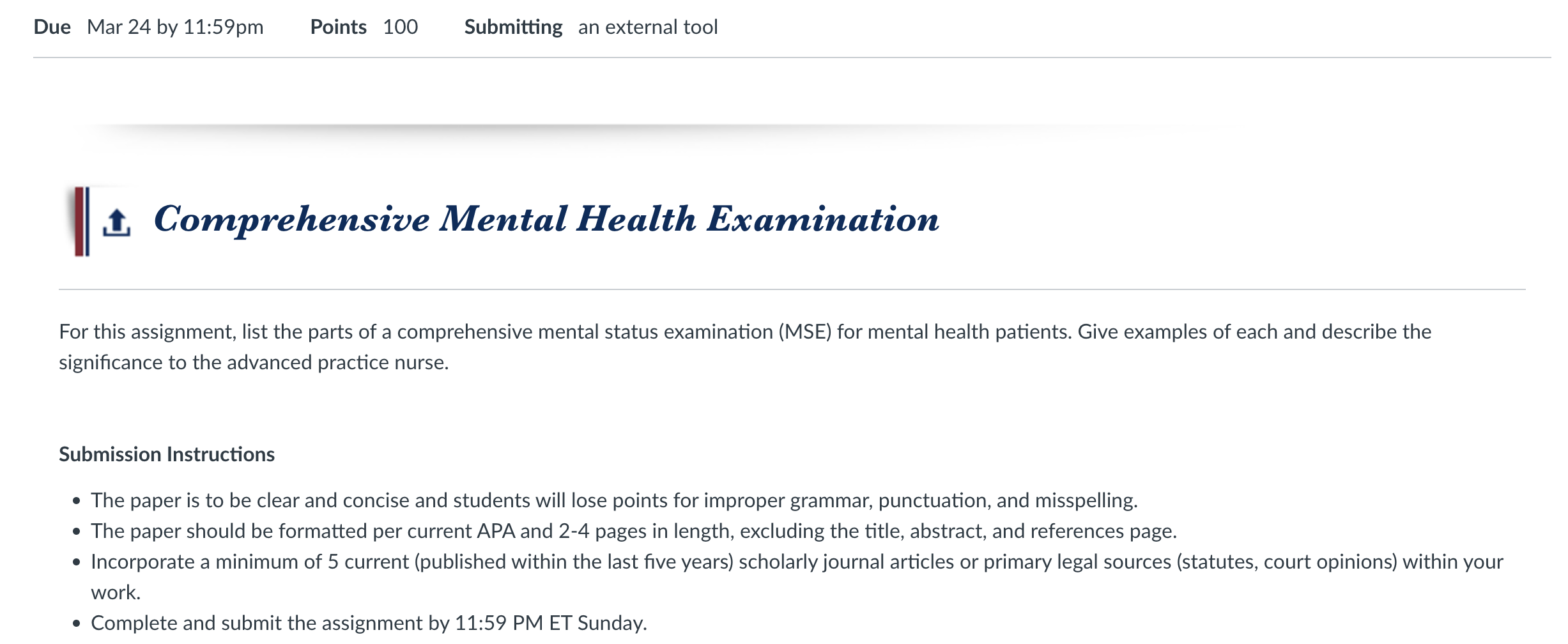Click the word work. on the wrapped line
The height and width of the screenshot is (644, 1568).
[x=116, y=592]
